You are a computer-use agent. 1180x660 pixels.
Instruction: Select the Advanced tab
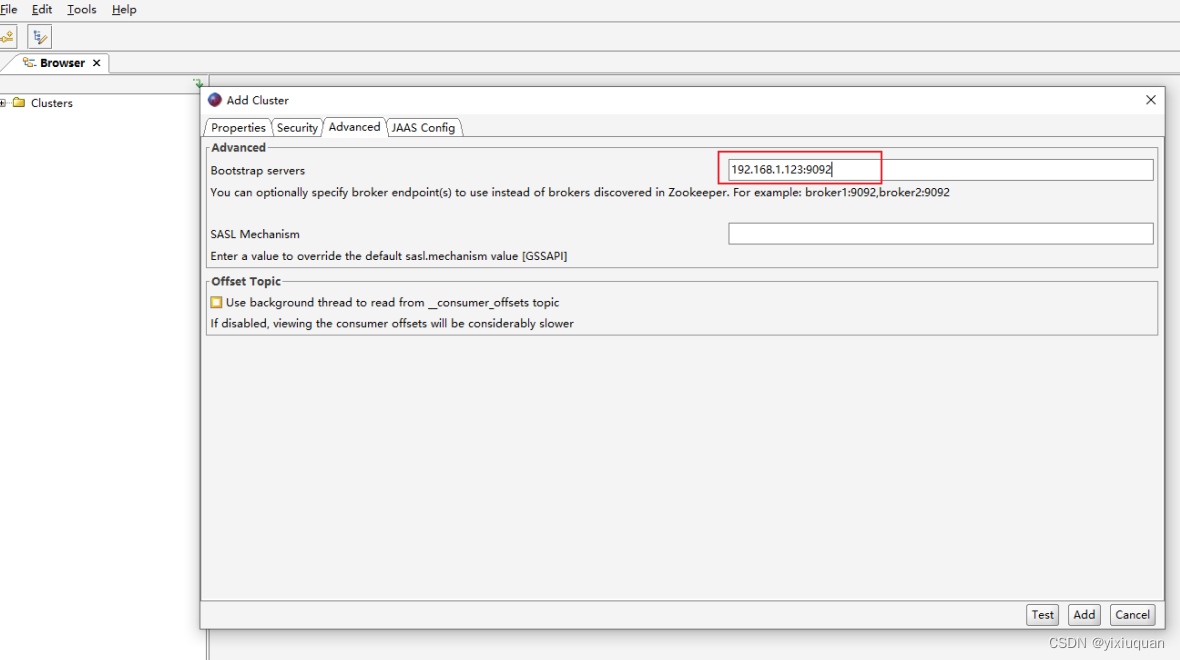354,126
